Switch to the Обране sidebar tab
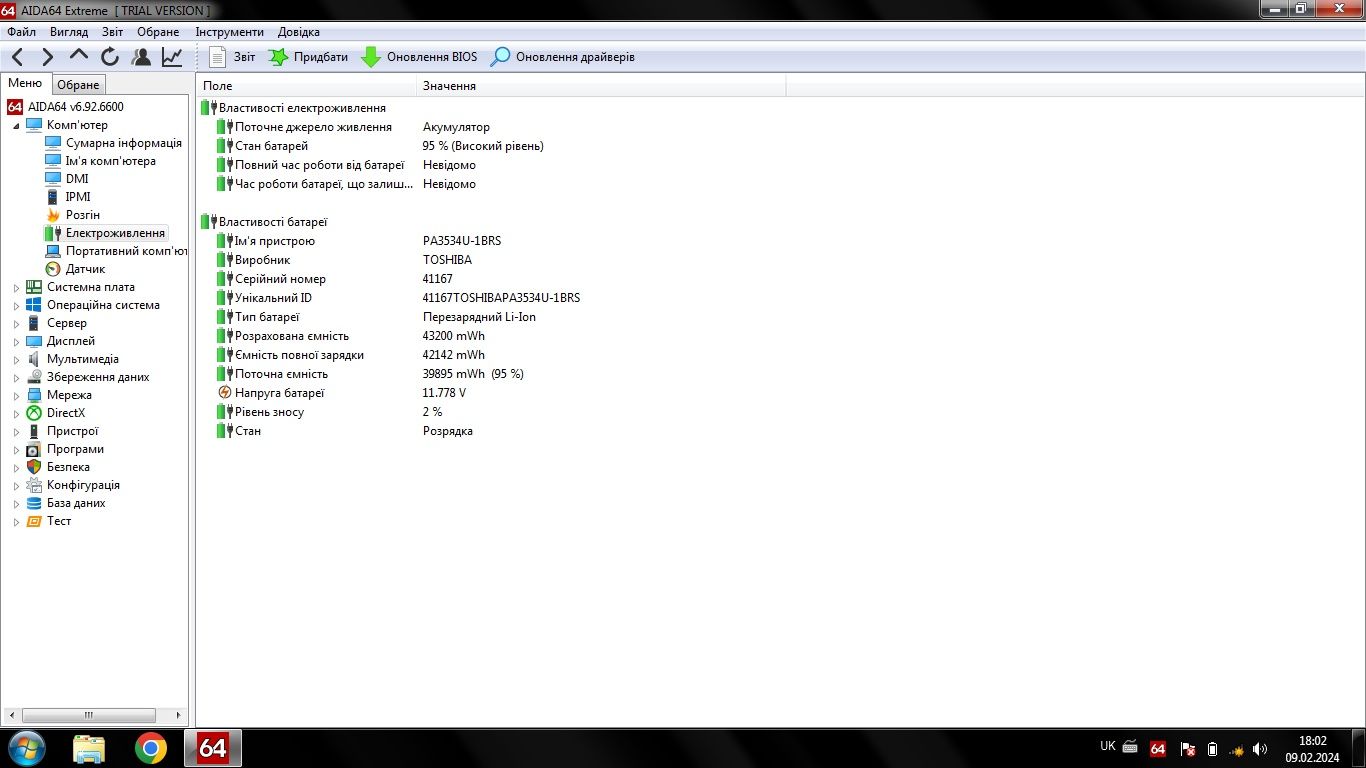This screenshot has height=768, width=1366. [x=77, y=85]
